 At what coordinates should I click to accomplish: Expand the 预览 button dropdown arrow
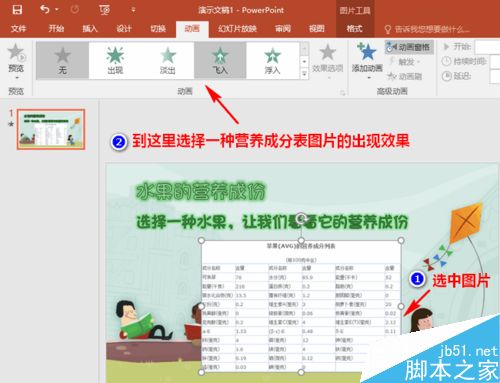click(x=16, y=78)
